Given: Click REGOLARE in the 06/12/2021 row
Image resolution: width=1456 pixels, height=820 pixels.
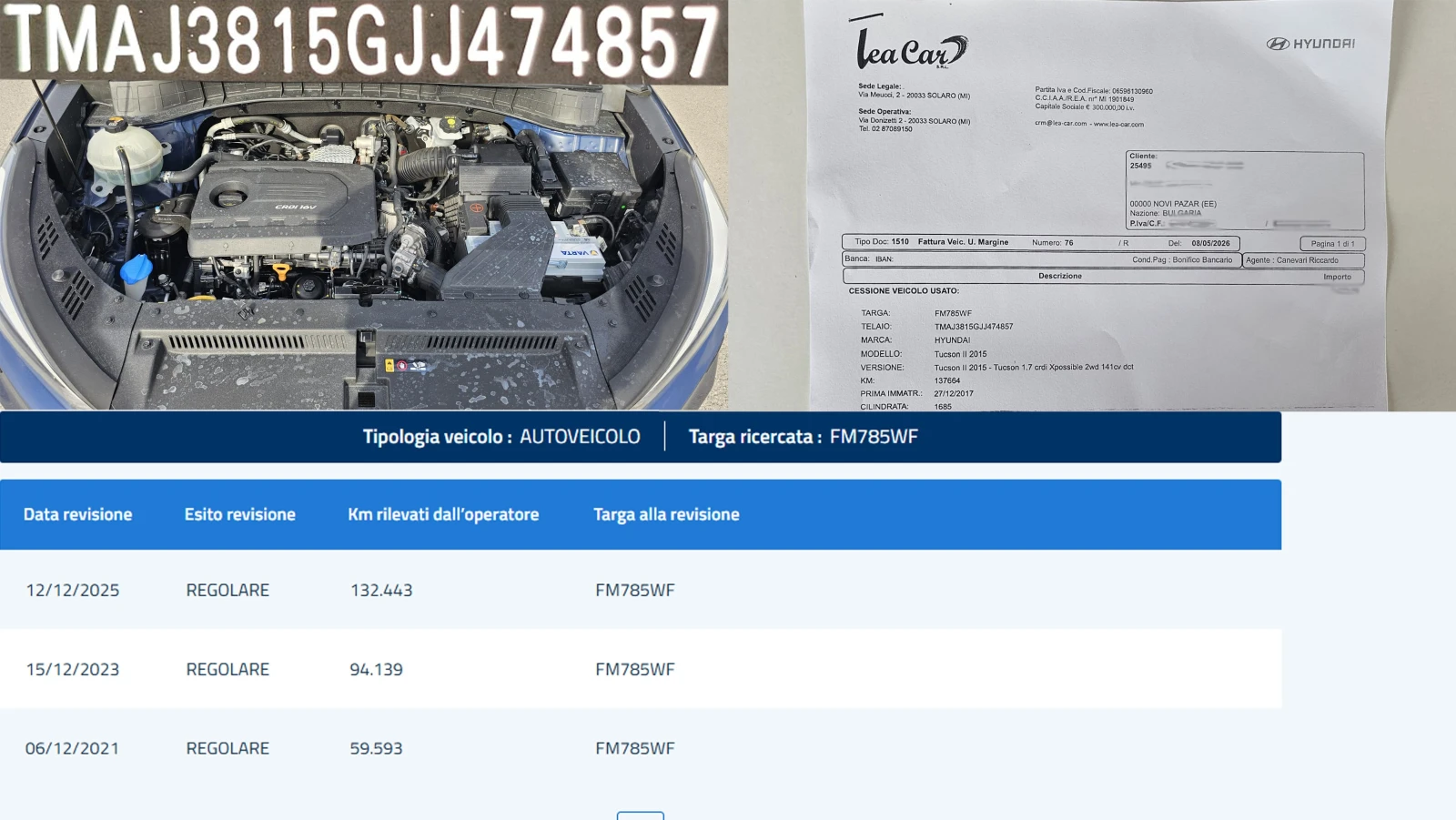Looking at the screenshot, I should click(x=227, y=748).
